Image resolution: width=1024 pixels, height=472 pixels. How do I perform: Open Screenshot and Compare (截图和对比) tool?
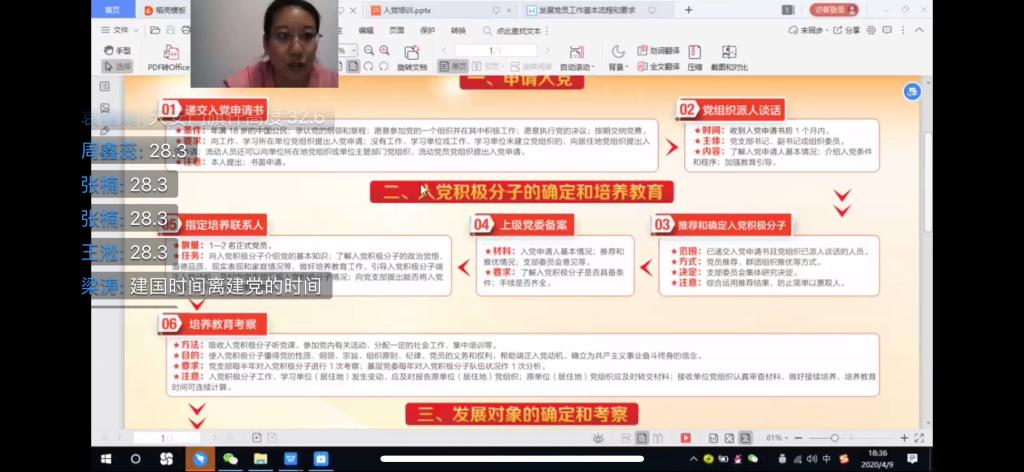coord(729,58)
